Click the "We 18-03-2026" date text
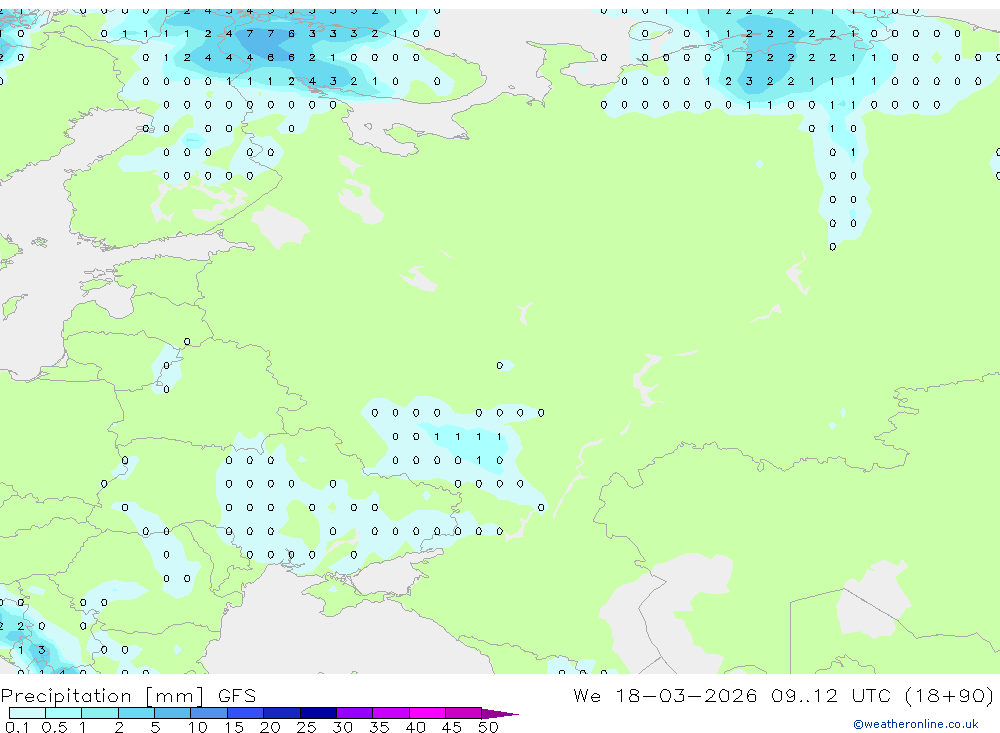 [665, 695]
